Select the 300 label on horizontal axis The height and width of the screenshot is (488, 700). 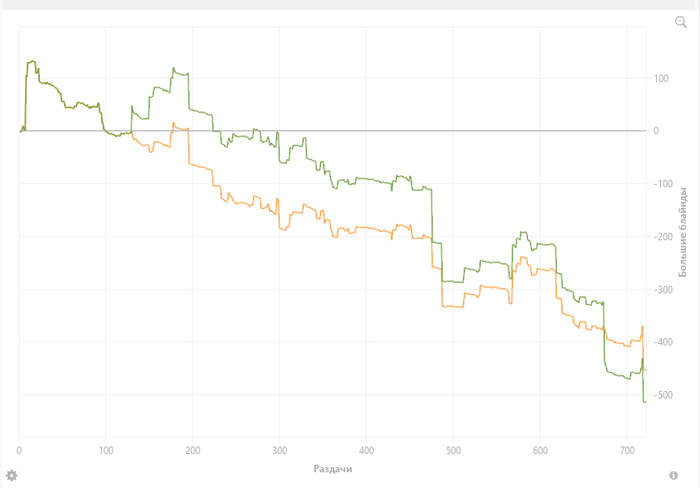click(280, 450)
